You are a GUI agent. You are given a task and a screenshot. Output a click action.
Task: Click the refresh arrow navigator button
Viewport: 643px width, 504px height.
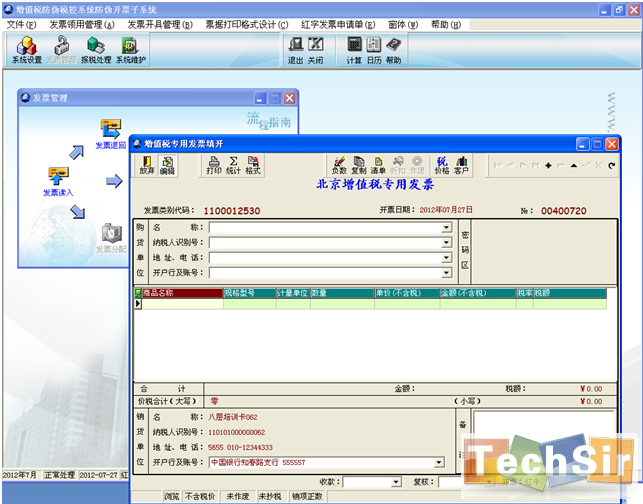[611, 166]
